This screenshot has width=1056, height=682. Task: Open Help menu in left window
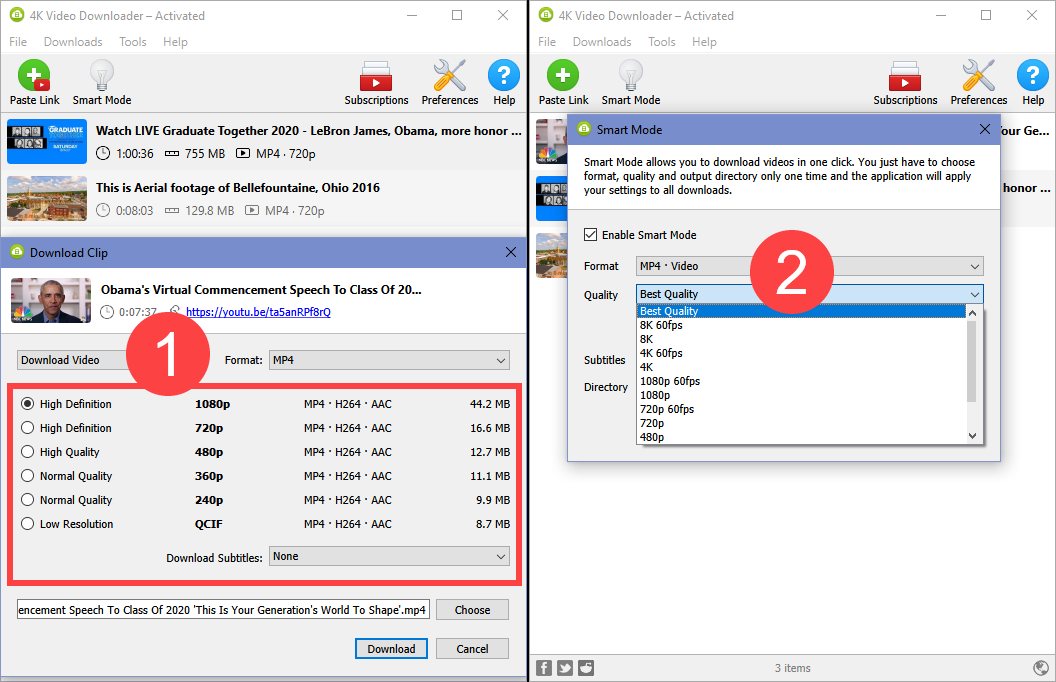pos(175,42)
